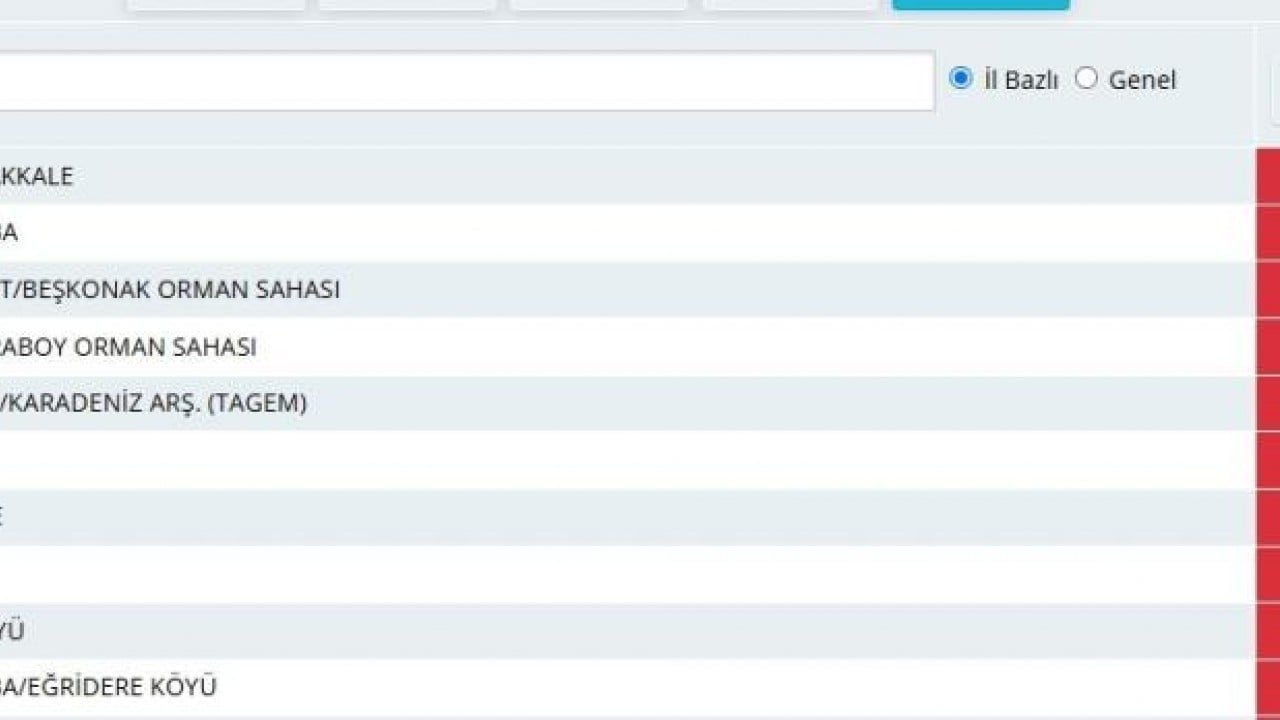Viewport: 1280px width, 720px height.
Task: Open the BEŞKONAK ORMAN SAHASI row
Action: 627,290
